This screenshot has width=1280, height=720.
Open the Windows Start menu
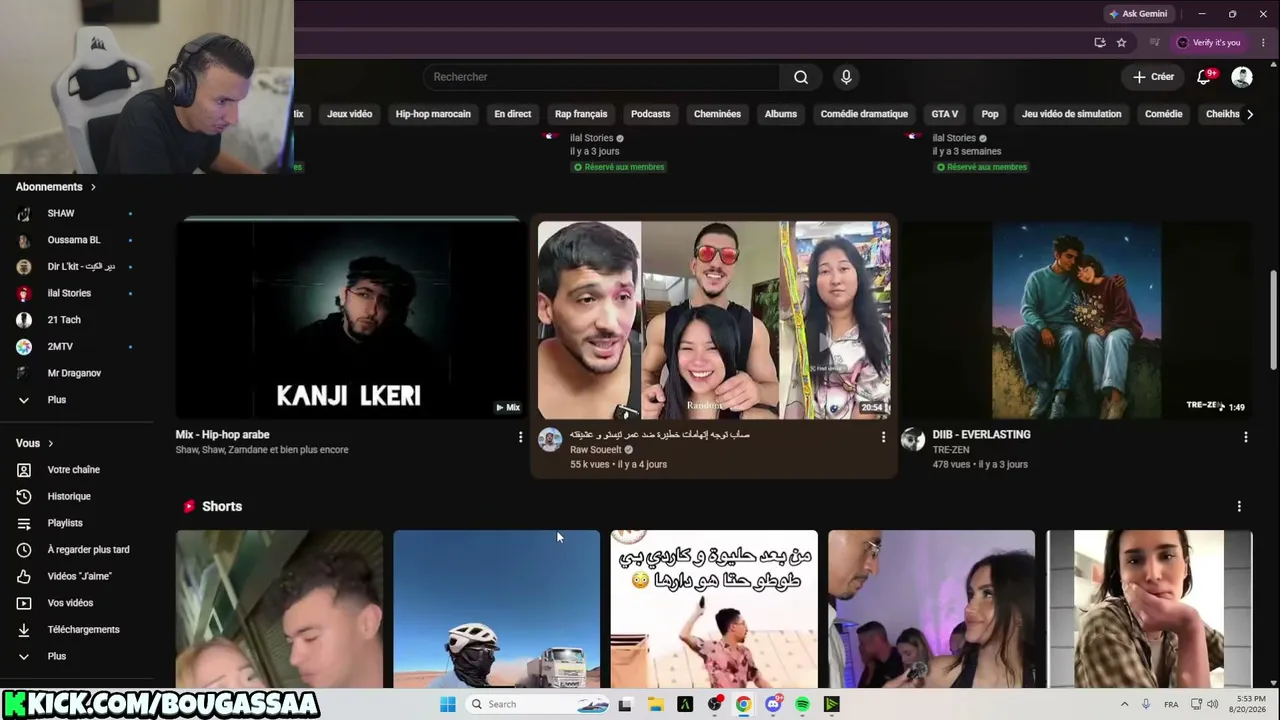[448, 704]
